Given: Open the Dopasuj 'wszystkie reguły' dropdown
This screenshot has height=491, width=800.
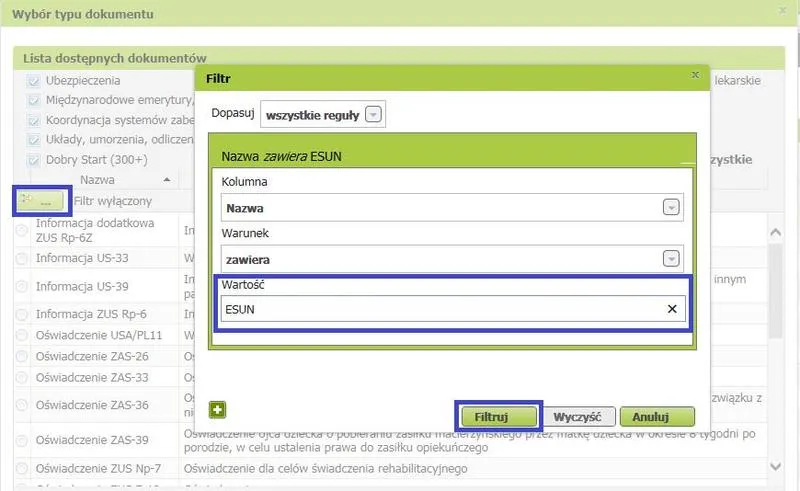Looking at the screenshot, I should coord(373,115).
